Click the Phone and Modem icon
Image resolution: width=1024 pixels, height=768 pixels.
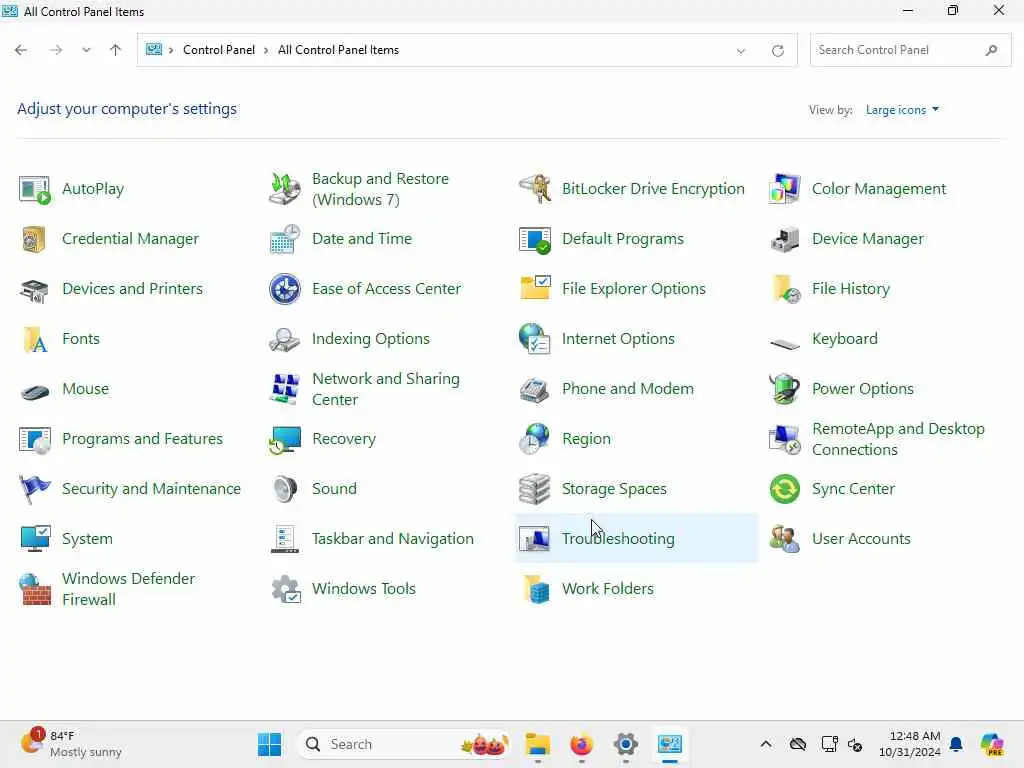point(535,389)
